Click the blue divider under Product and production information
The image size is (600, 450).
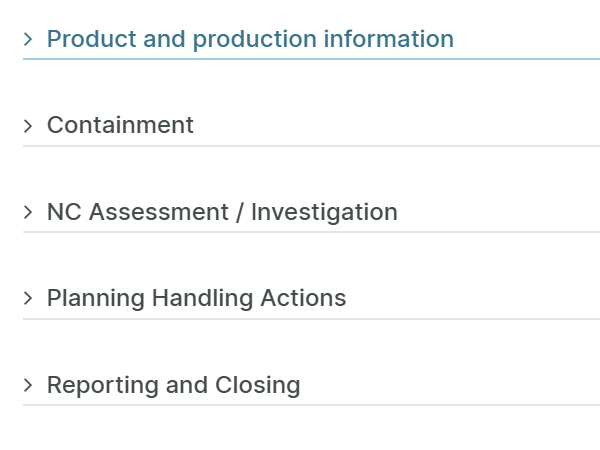tap(311, 59)
